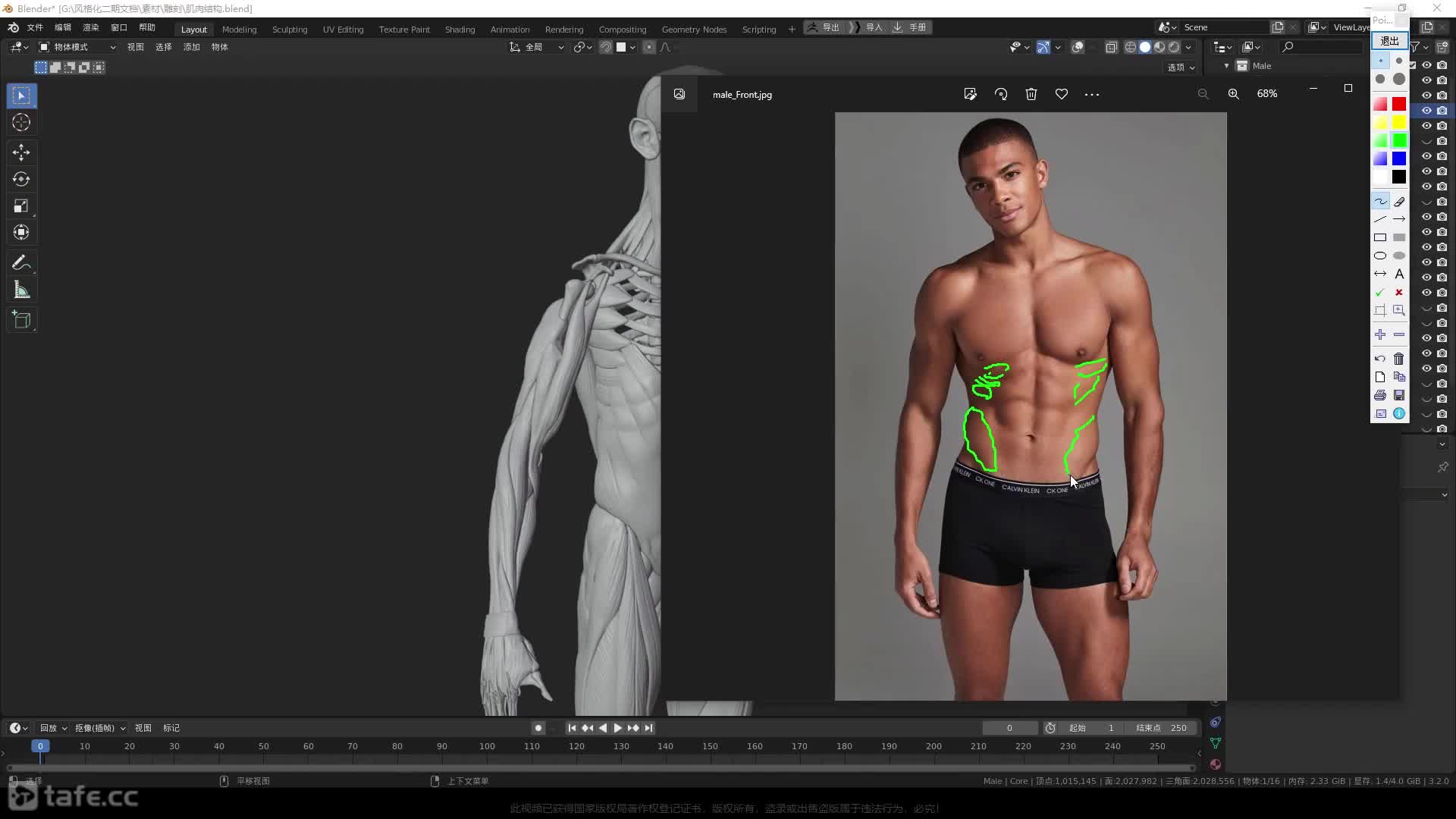Favorite the photo with heart icon
This screenshot has width=1456, height=819.
coord(1062,94)
